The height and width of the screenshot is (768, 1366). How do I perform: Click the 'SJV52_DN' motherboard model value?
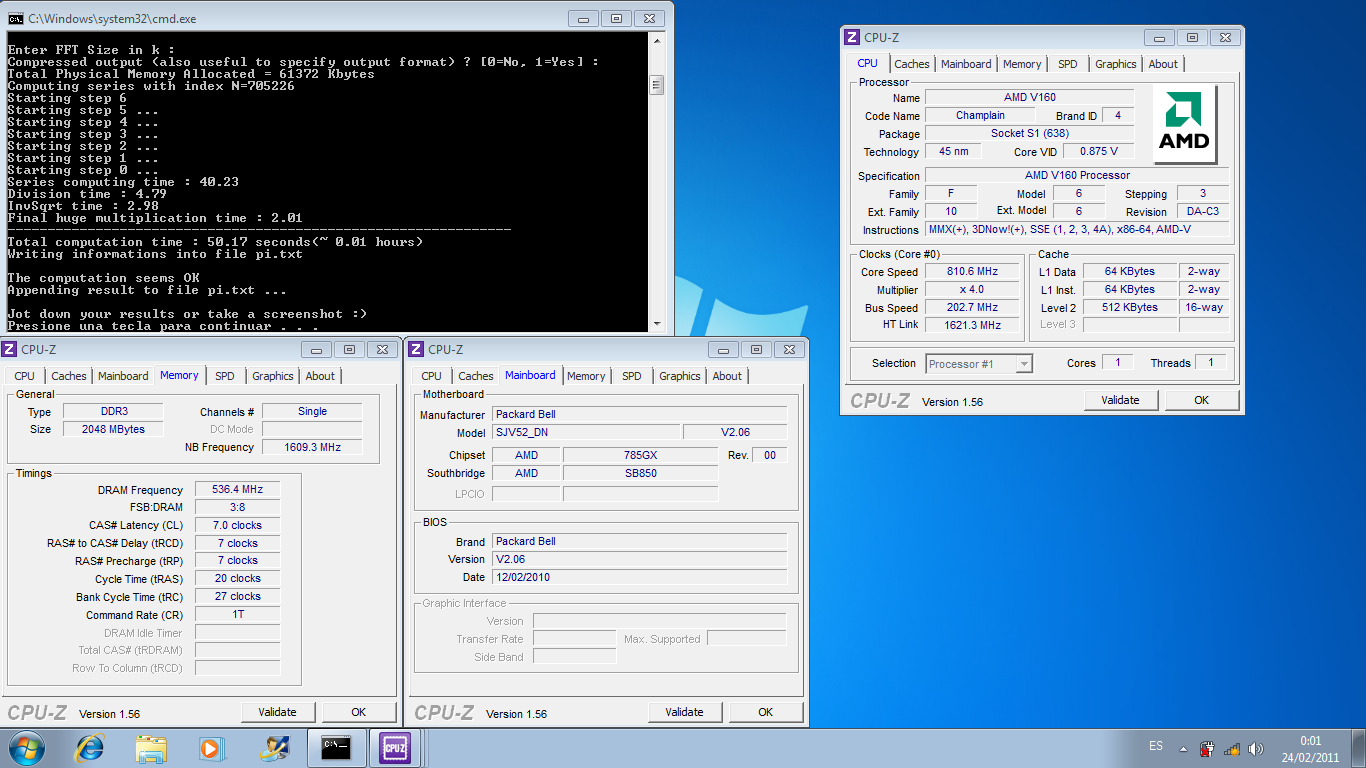click(584, 432)
